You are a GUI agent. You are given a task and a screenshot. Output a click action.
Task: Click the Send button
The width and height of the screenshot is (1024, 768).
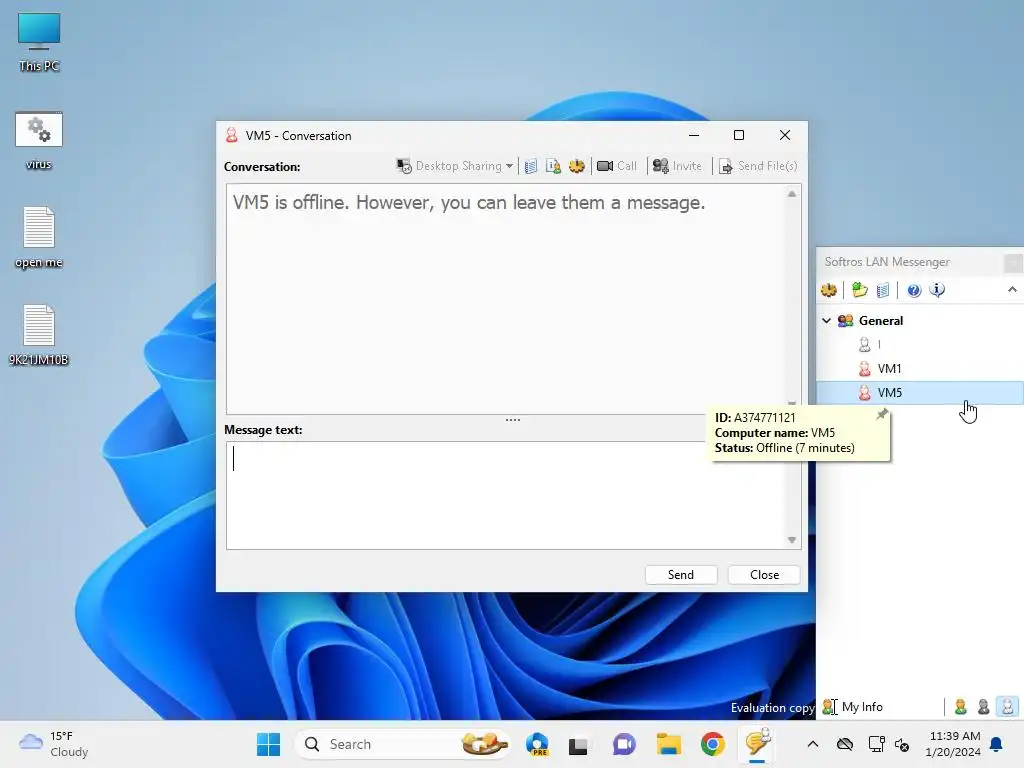pos(680,575)
